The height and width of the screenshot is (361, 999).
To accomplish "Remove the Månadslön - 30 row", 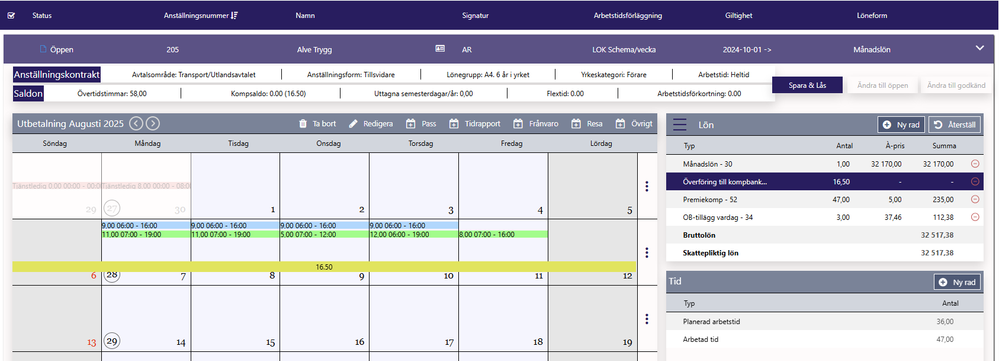I will [975, 164].
